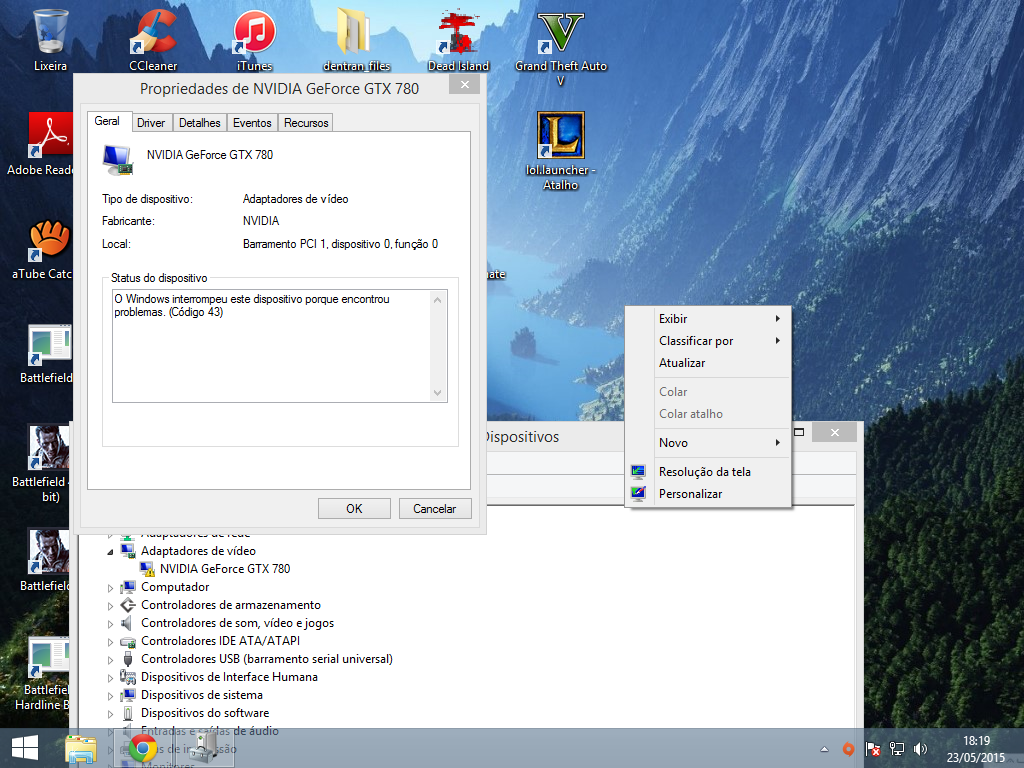
Task: Switch to the Driver tab
Action: (151, 123)
